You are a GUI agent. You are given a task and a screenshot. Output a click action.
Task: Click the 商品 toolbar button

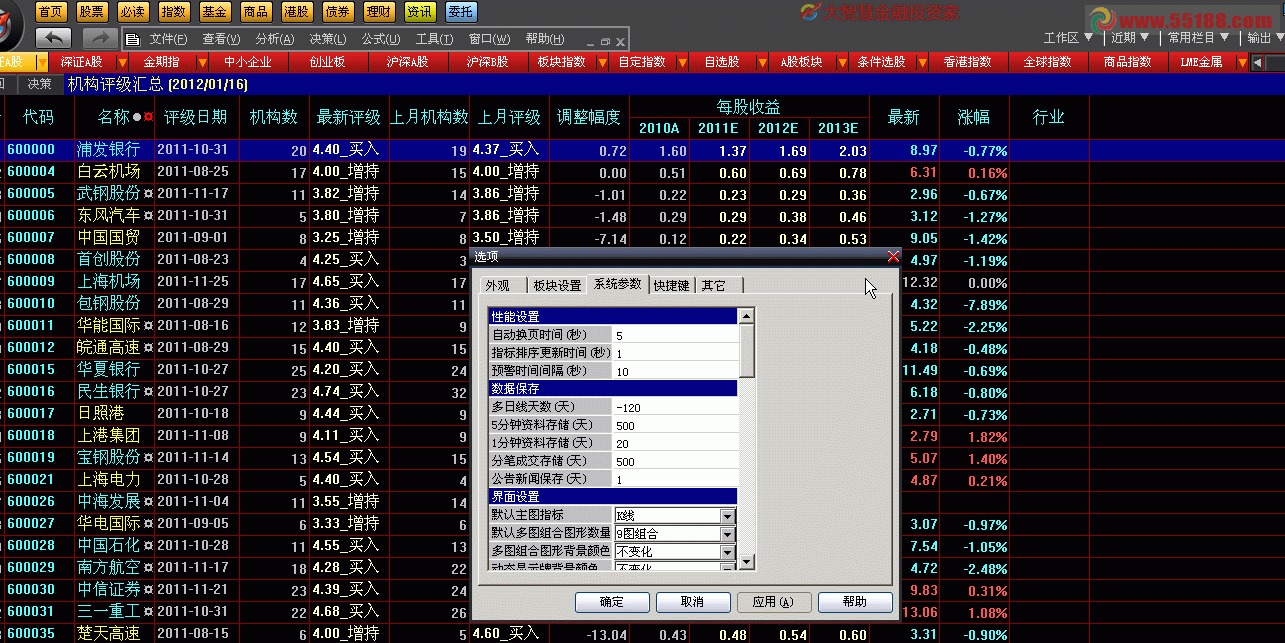(255, 12)
